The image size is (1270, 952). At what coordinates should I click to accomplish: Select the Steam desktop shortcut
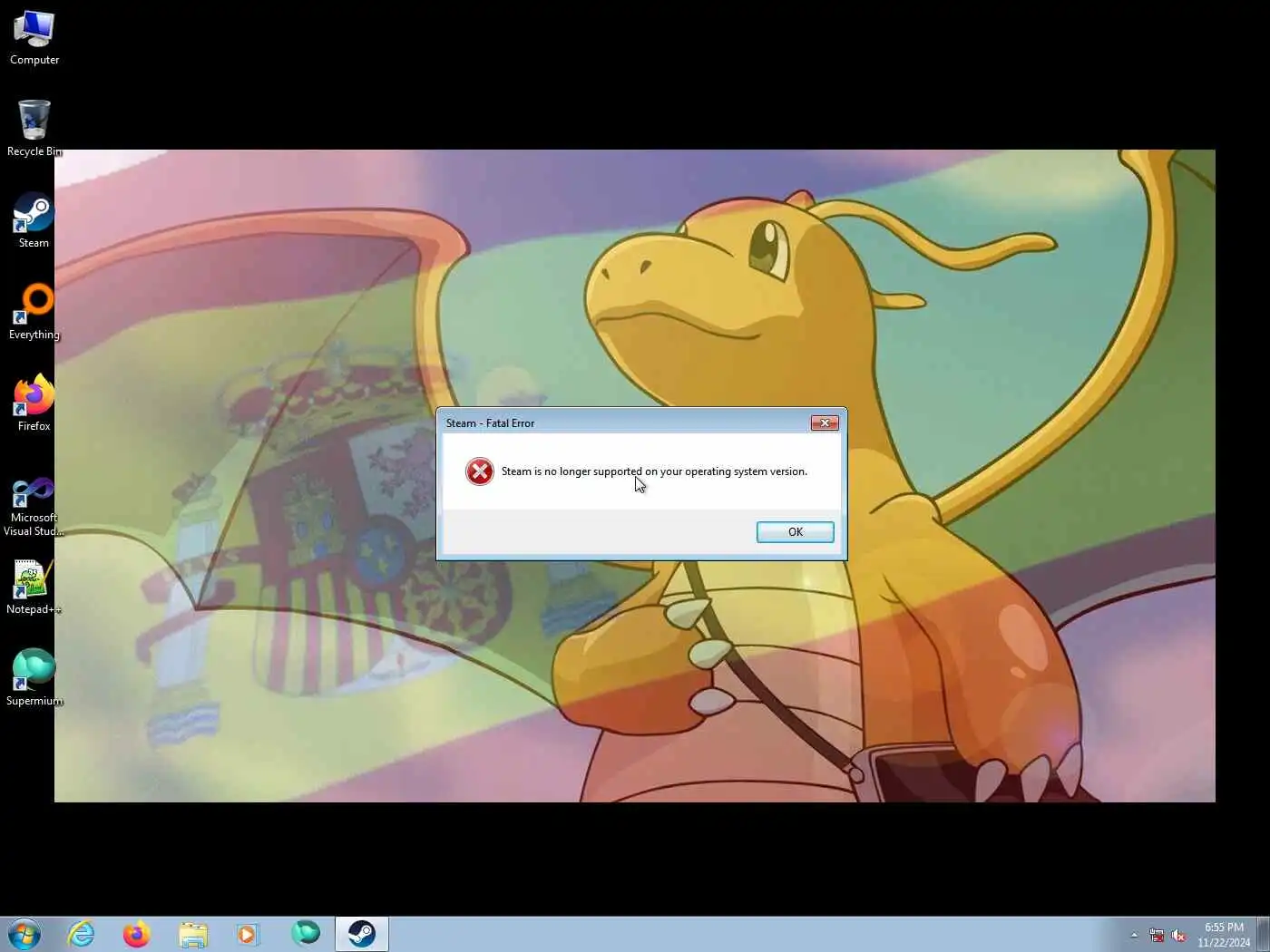[34, 220]
